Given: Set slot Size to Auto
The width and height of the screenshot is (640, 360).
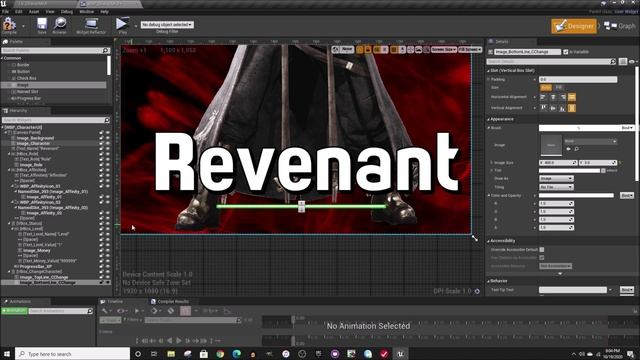Looking at the screenshot, I should [x=546, y=88].
